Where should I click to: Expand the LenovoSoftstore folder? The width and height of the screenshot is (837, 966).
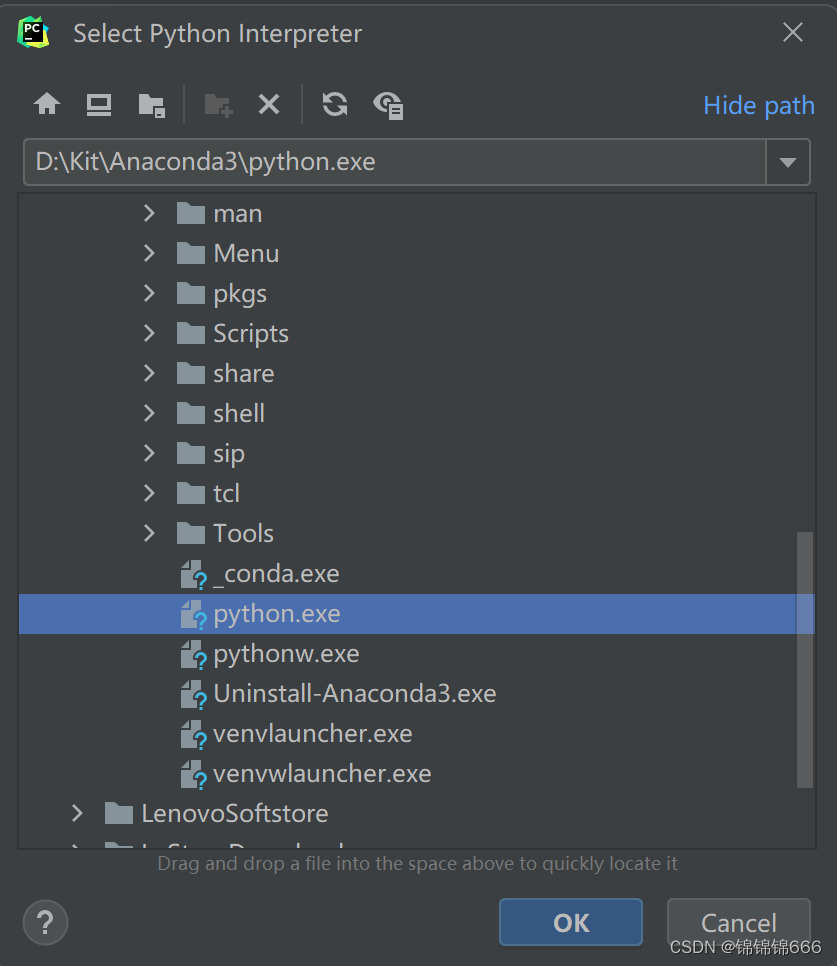(x=77, y=813)
